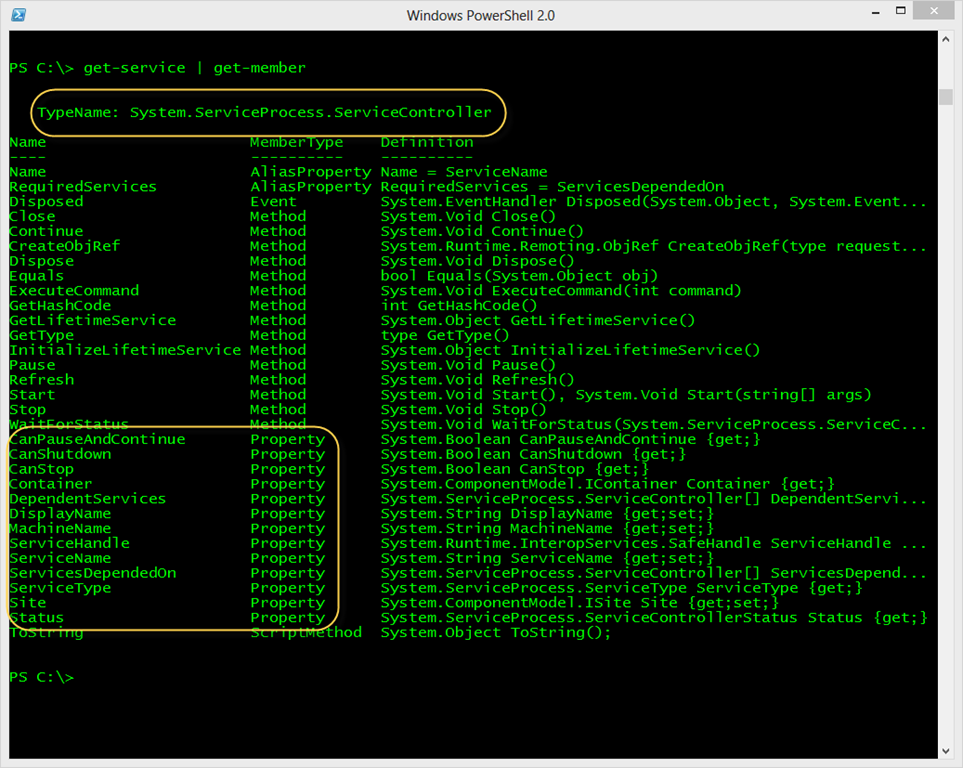This screenshot has height=768, width=963.
Task: Minimize the Windows PowerShell 2.0 window
Action: [876, 12]
